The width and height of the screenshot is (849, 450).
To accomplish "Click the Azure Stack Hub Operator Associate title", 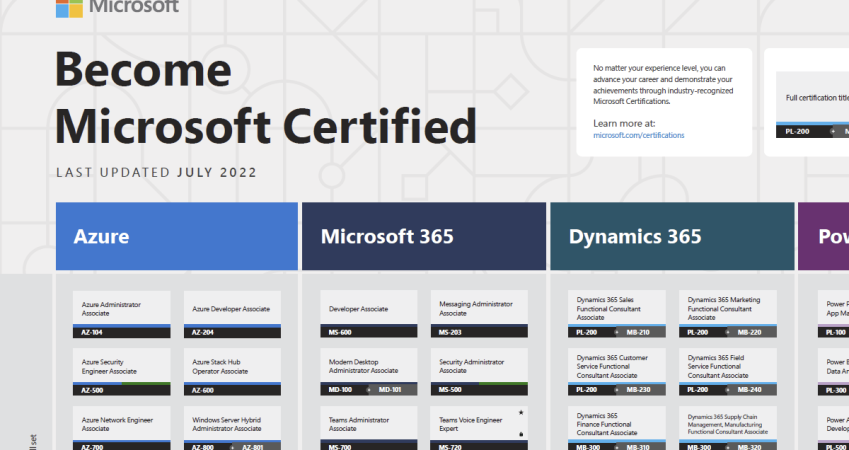I will [x=220, y=367].
